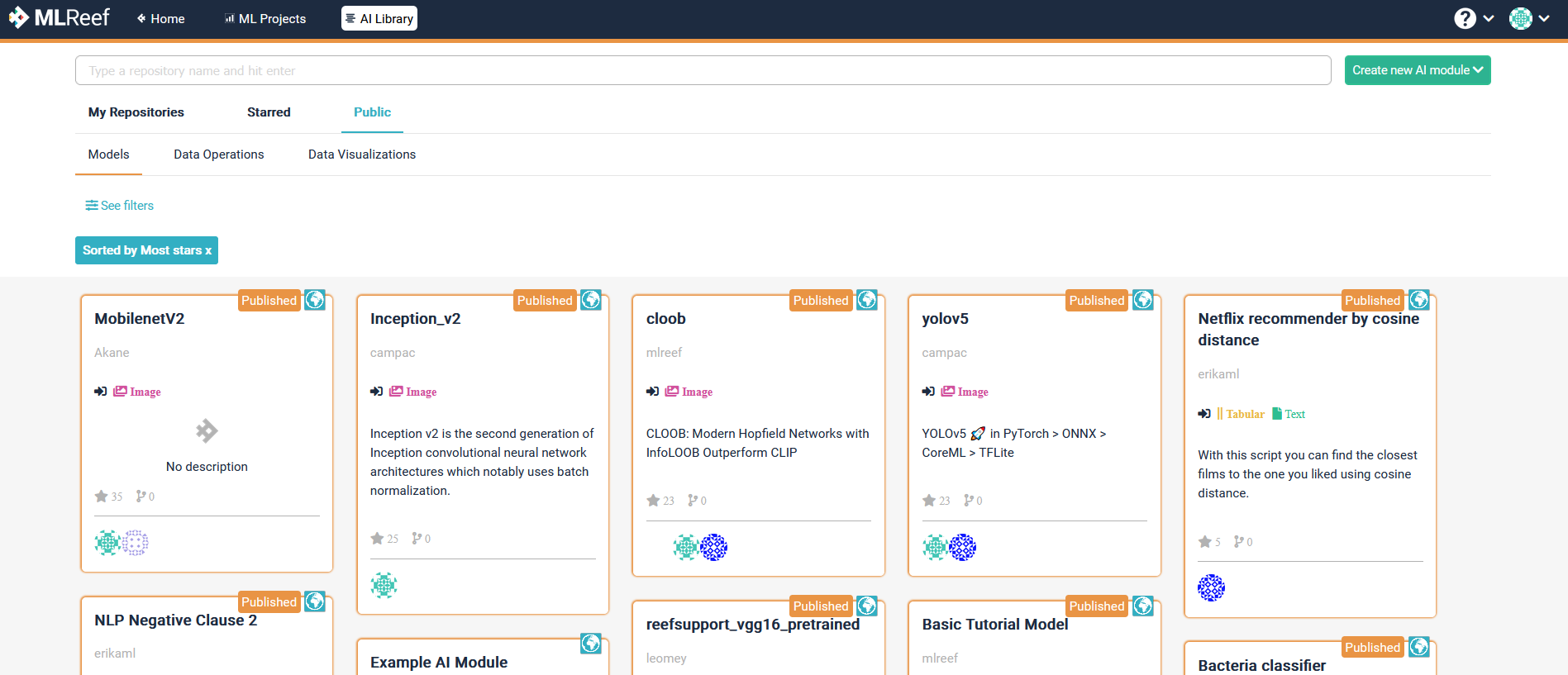Open the Data Visualizations sub-tab
The height and width of the screenshot is (675, 1568).
pos(362,154)
